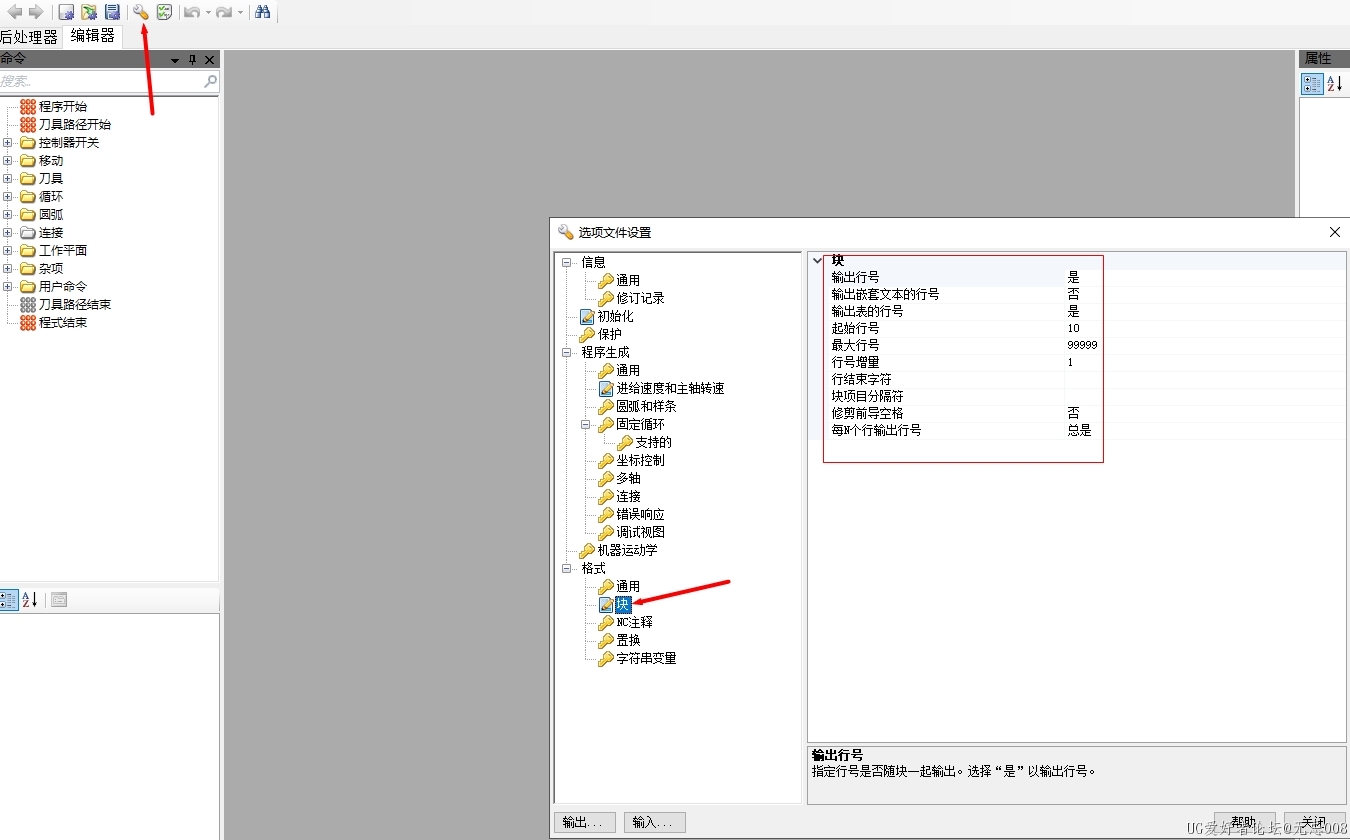Select 多轴 in settings tree
Viewport: 1350px width, 840px height.
(628, 478)
